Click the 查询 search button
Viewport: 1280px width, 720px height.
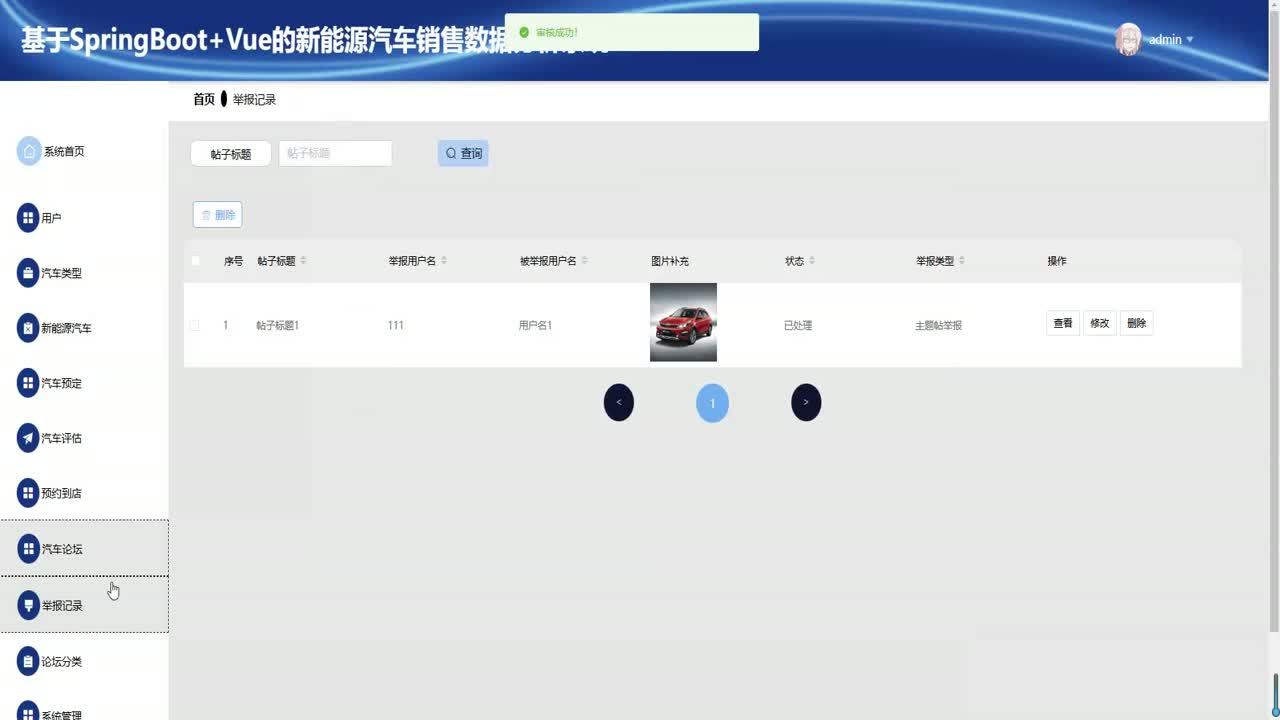click(x=463, y=153)
